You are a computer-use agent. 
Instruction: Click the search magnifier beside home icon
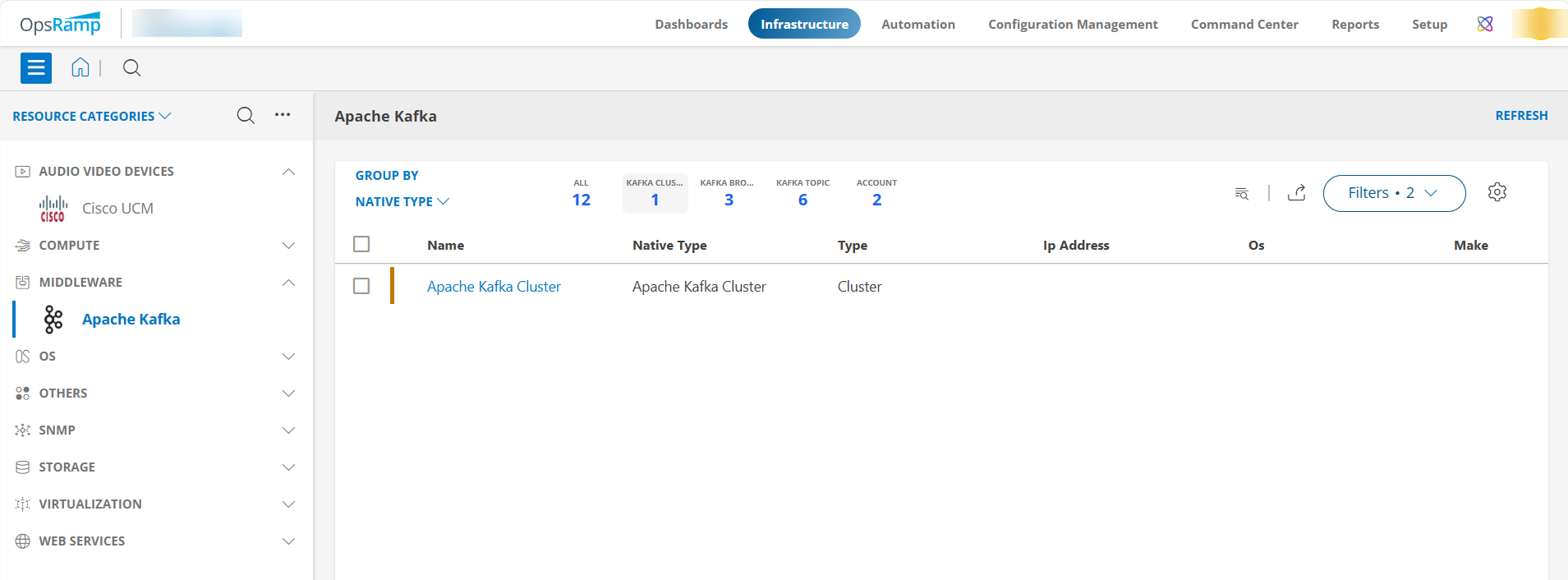131,68
